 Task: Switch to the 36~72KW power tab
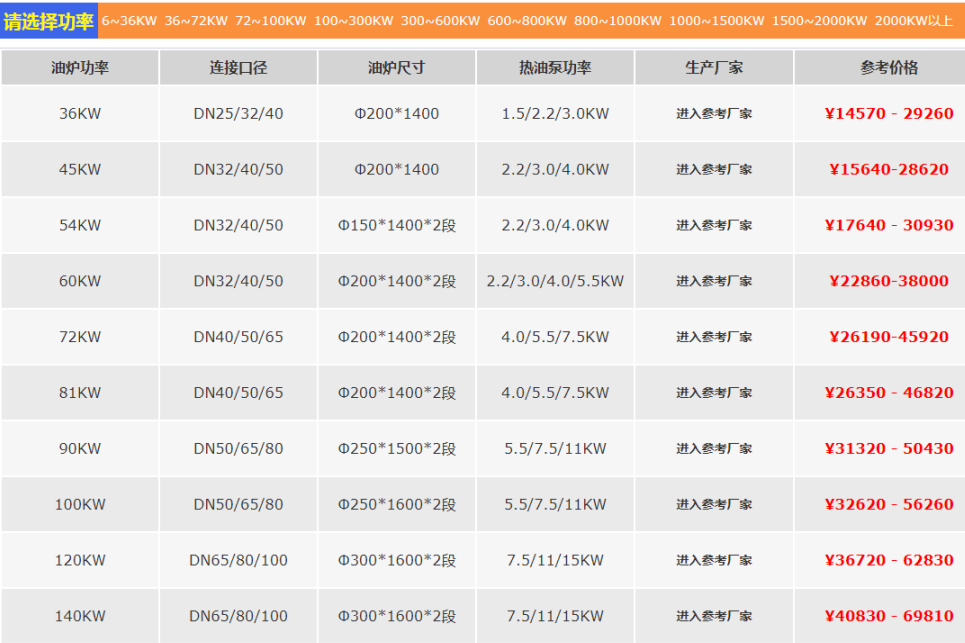click(195, 20)
